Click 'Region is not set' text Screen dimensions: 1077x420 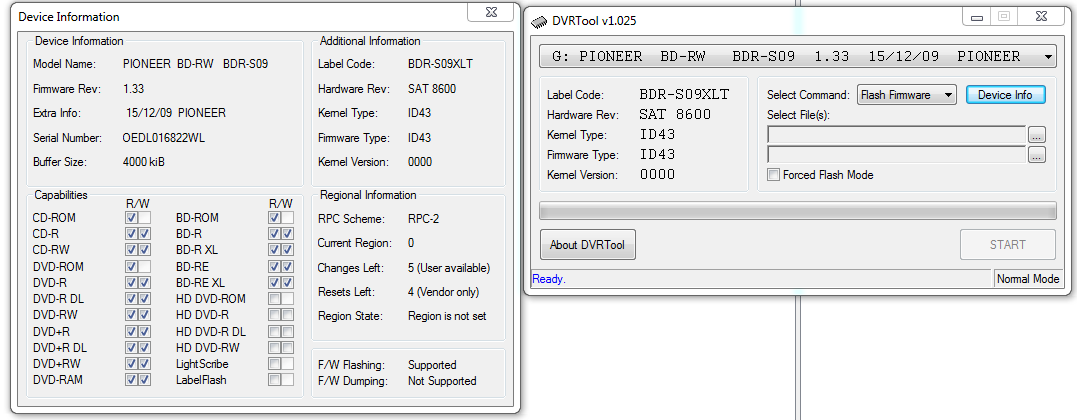(447, 316)
